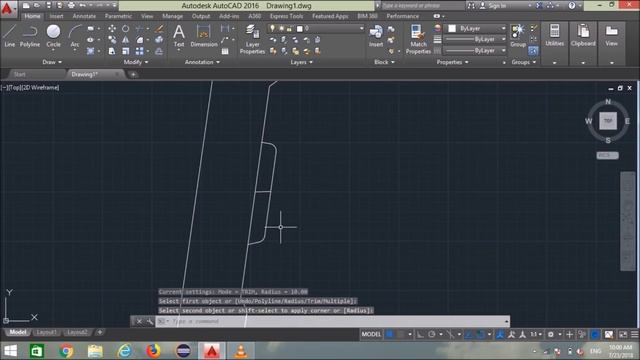
Task: Click the Table icon in Annotation panel
Action: (225, 51)
